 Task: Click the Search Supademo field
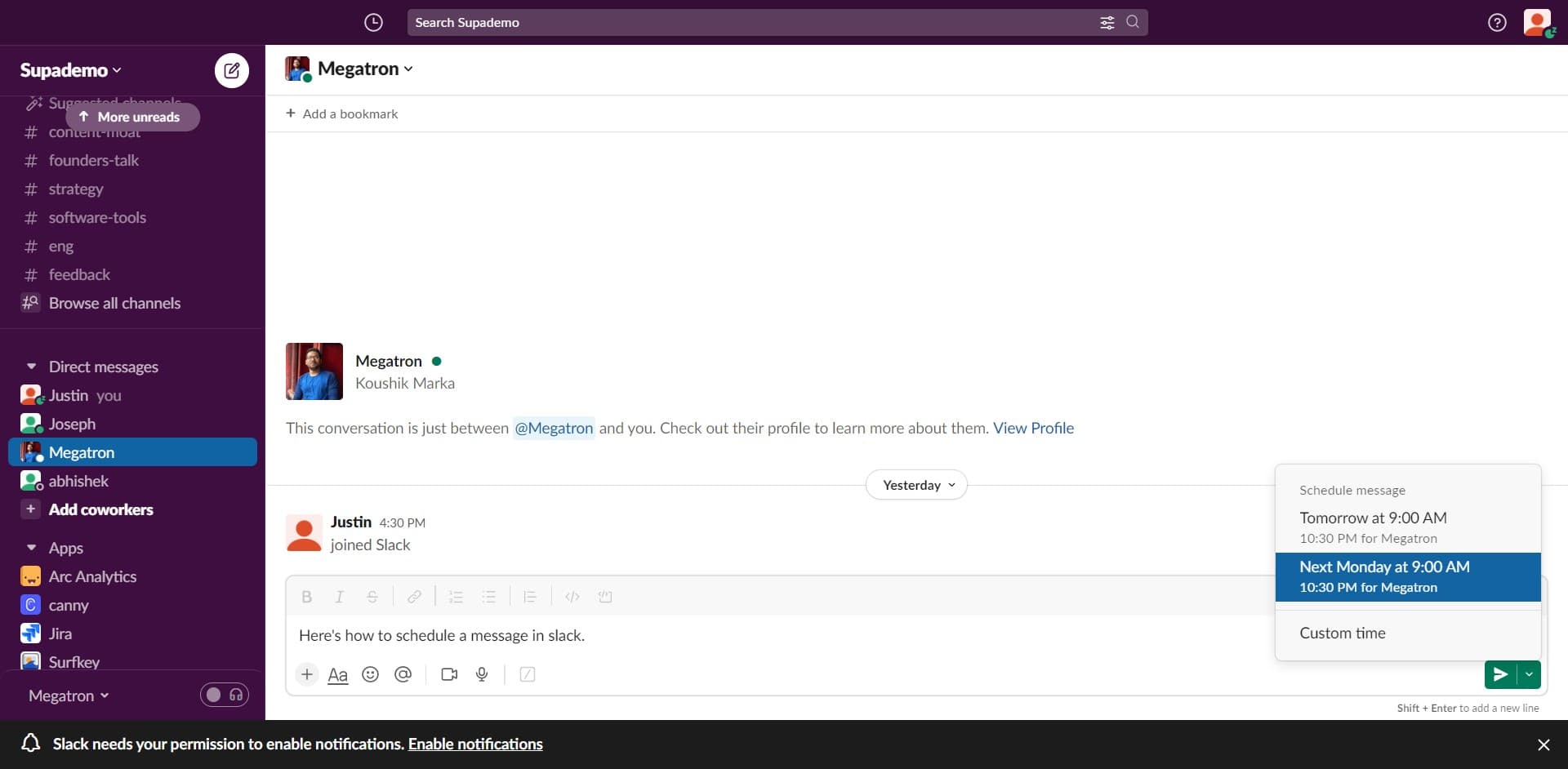(x=751, y=22)
